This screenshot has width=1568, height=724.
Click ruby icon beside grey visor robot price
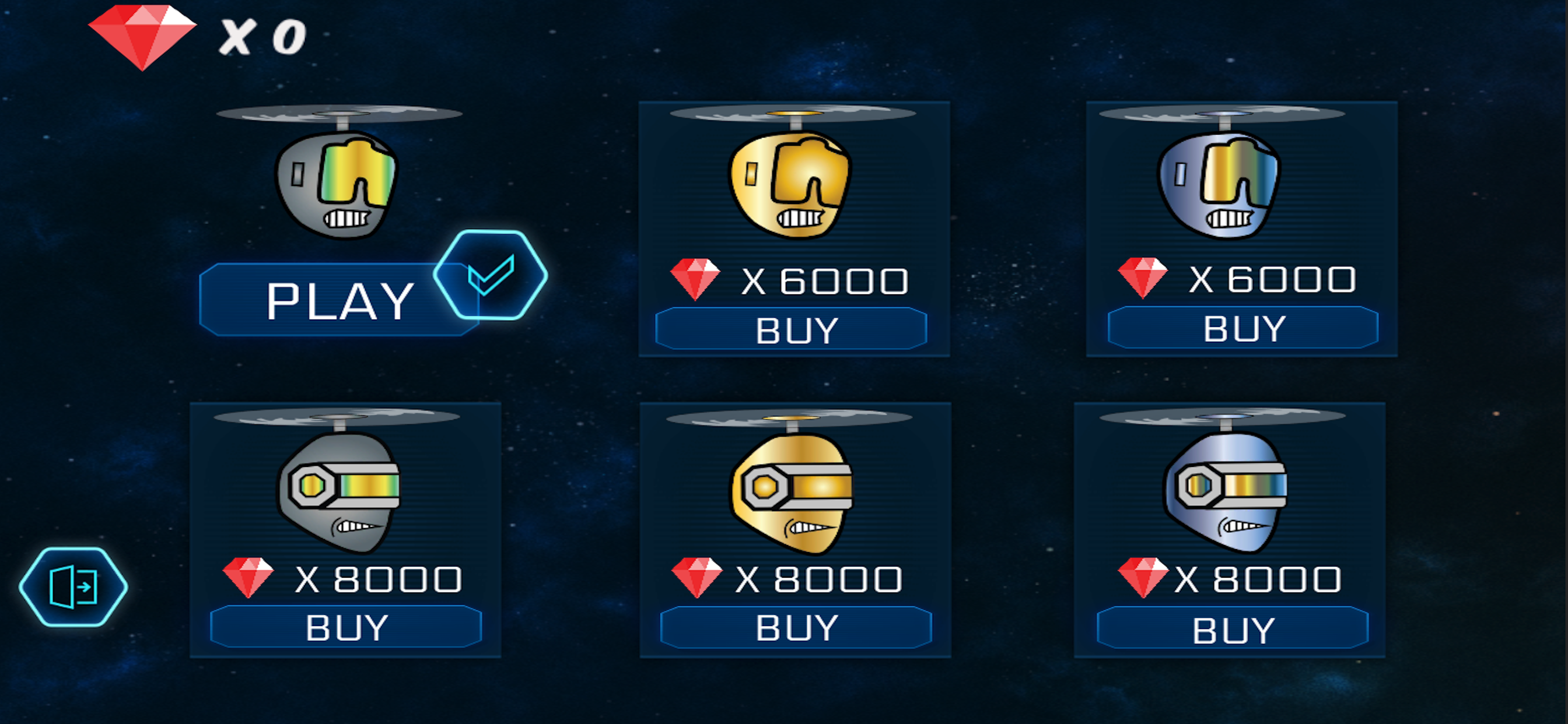click(249, 577)
